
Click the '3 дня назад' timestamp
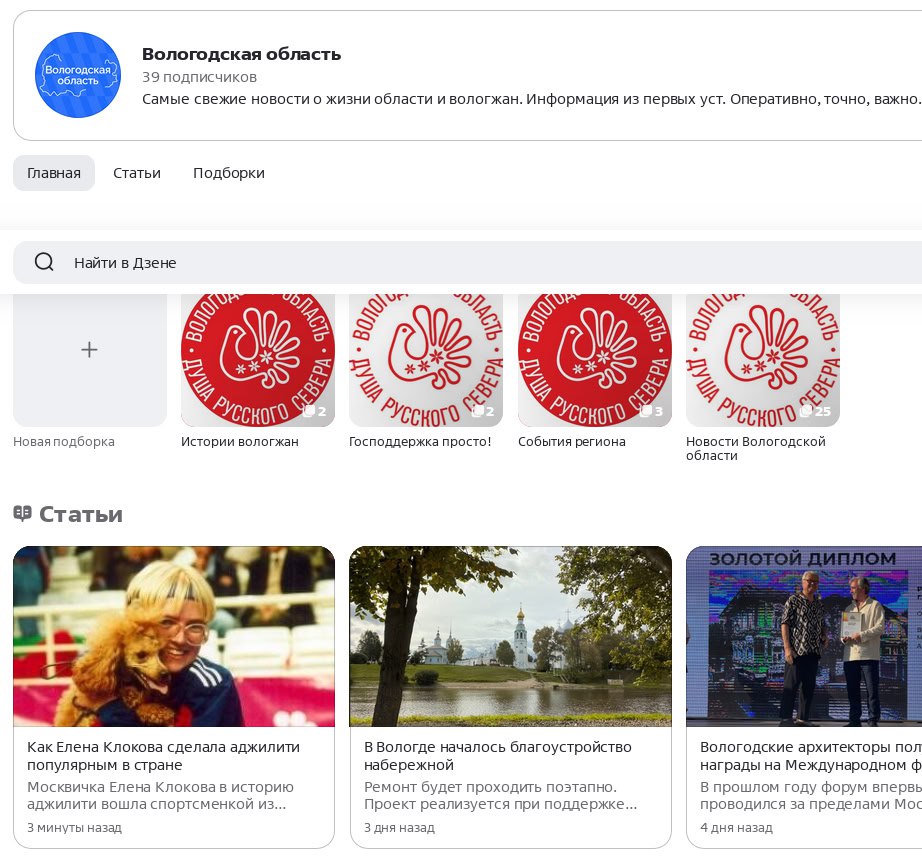point(399,828)
